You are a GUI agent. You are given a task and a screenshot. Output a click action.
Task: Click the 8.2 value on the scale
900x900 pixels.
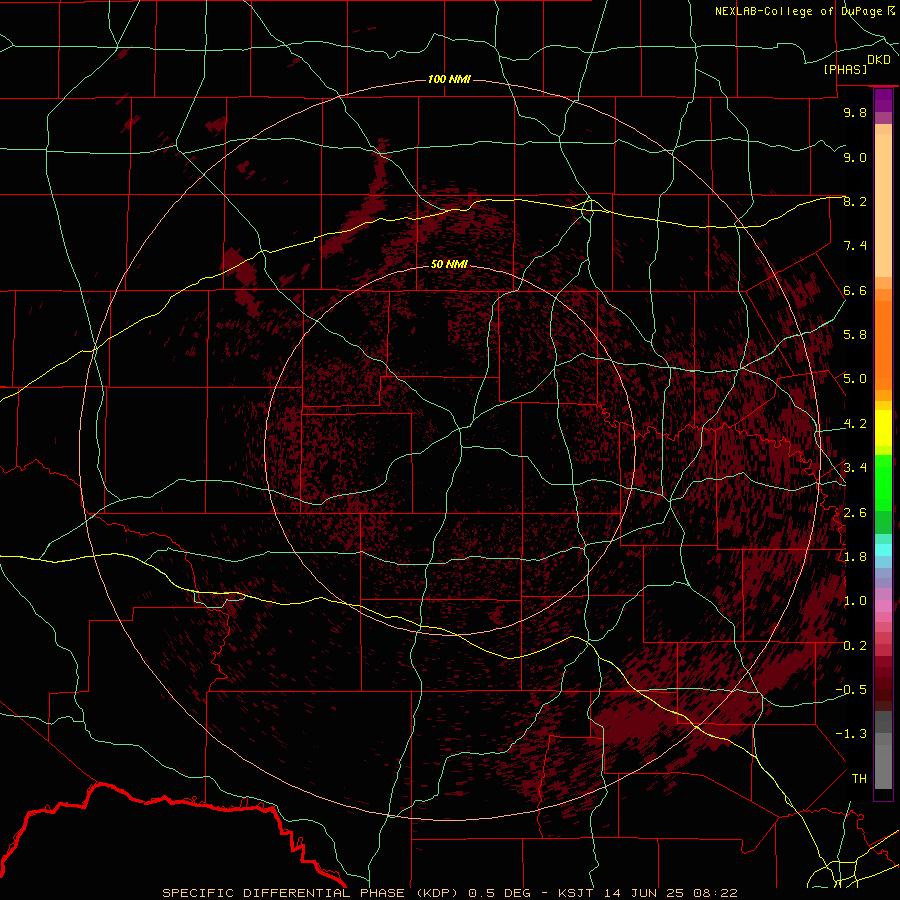855,201
